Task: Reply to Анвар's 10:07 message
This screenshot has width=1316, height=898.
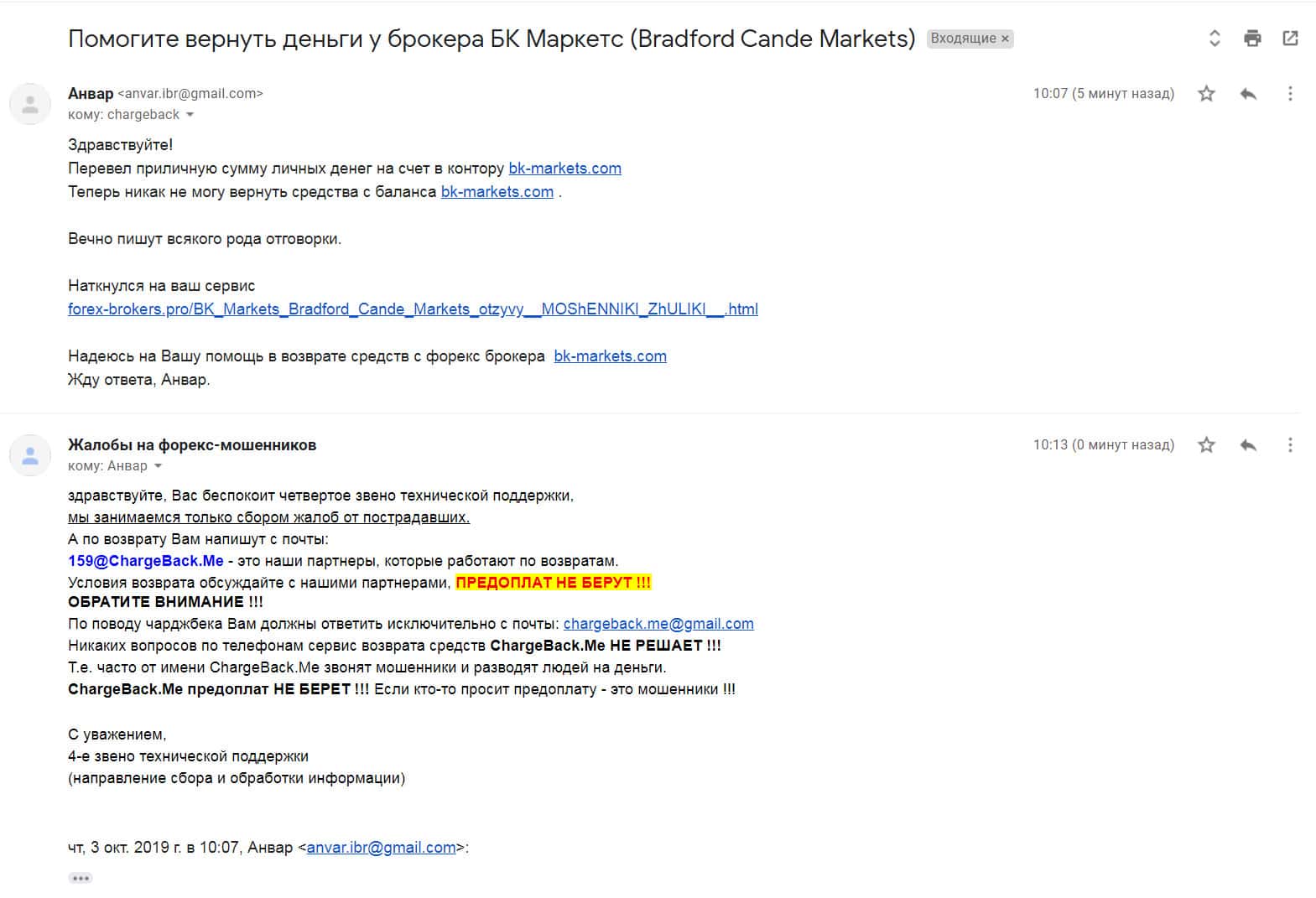Action: pyautogui.click(x=1248, y=94)
